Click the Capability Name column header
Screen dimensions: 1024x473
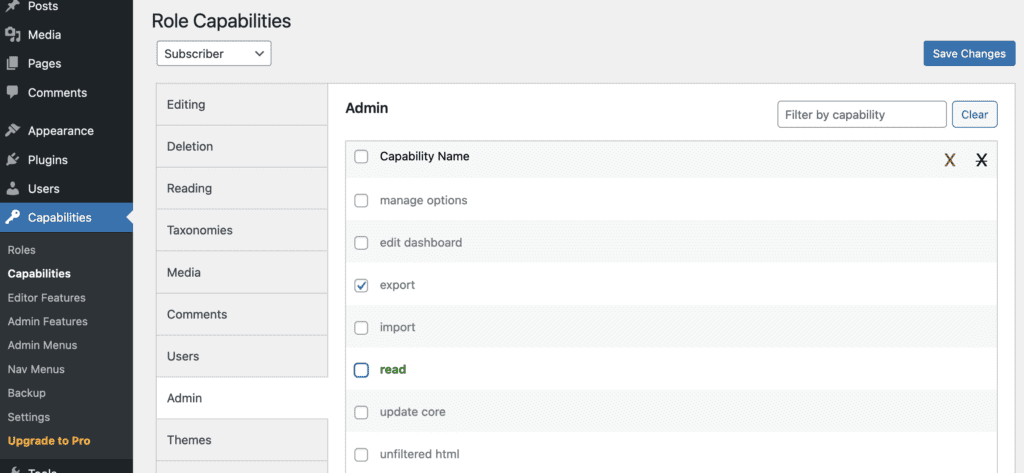tap(424, 157)
